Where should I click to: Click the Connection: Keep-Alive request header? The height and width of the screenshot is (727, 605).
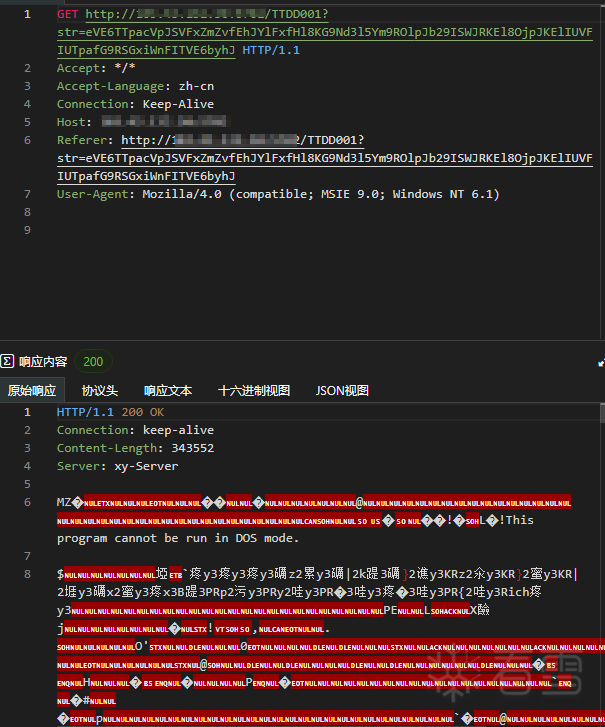135,104
